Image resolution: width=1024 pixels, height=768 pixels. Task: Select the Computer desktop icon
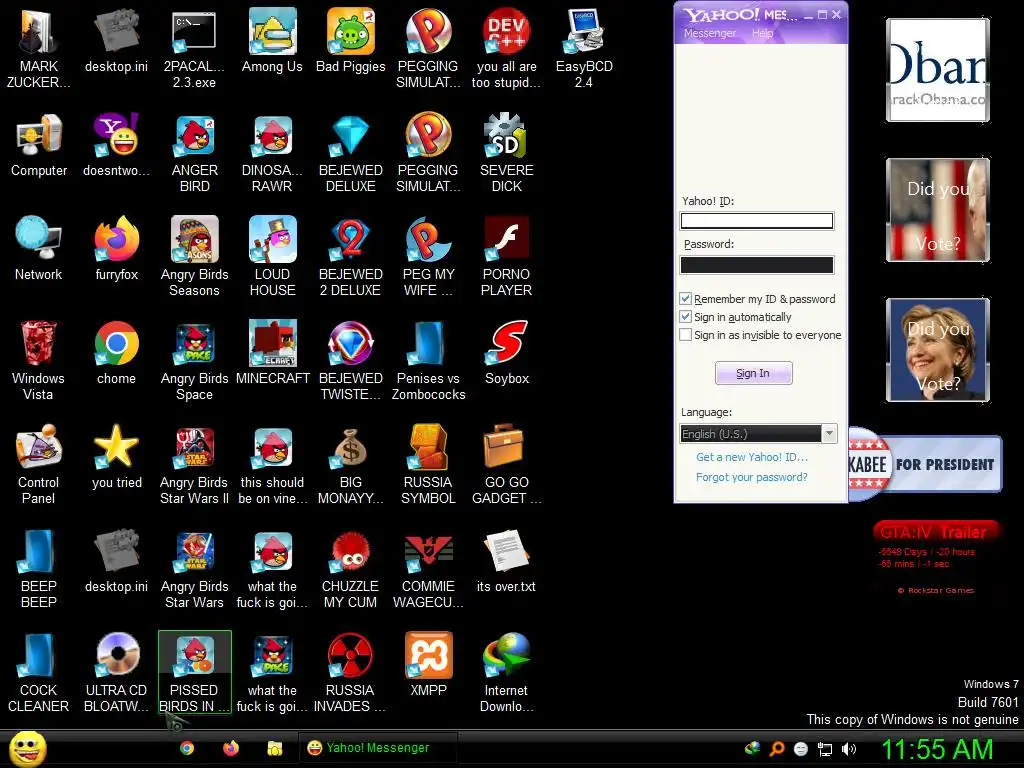click(39, 146)
